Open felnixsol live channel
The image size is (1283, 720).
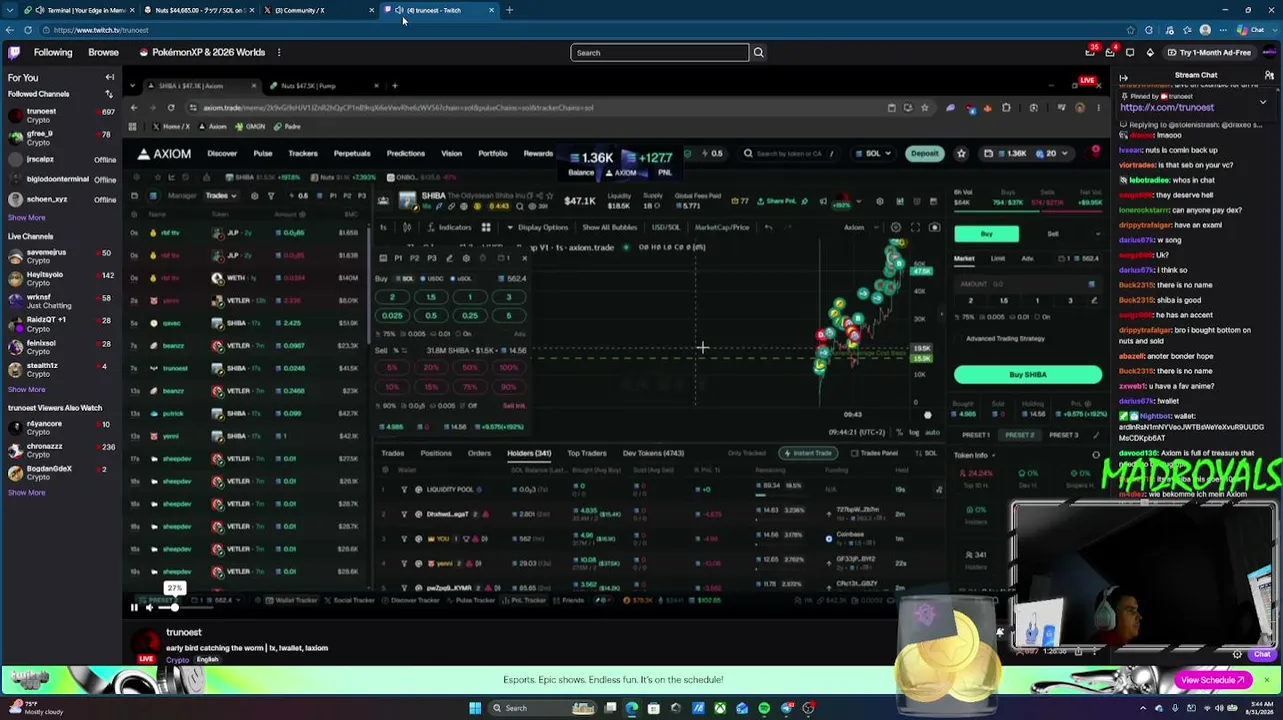pos(60,347)
